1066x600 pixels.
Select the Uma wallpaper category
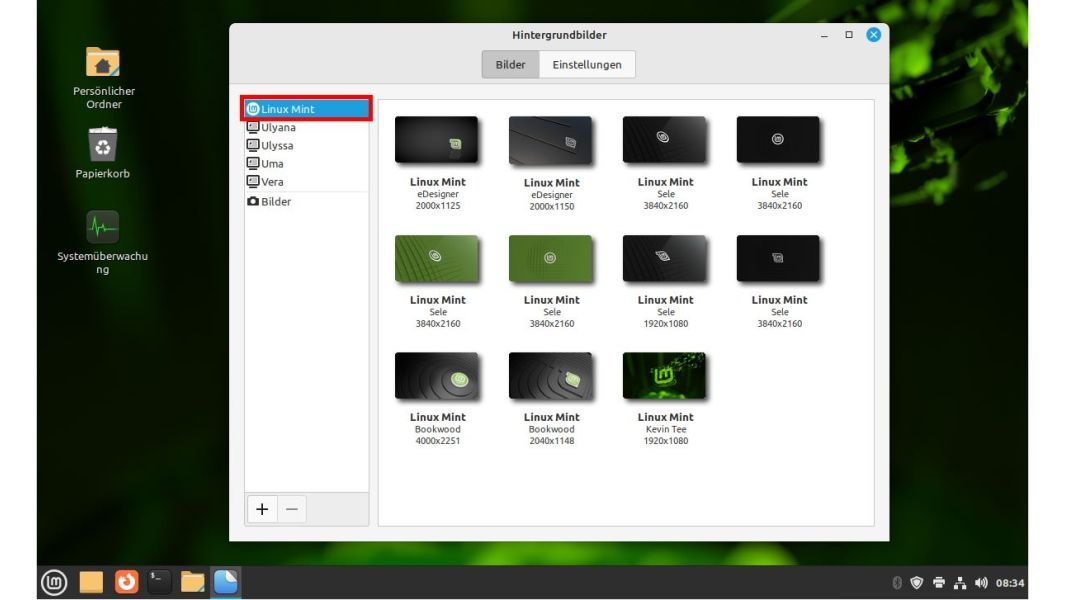coord(307,164)
